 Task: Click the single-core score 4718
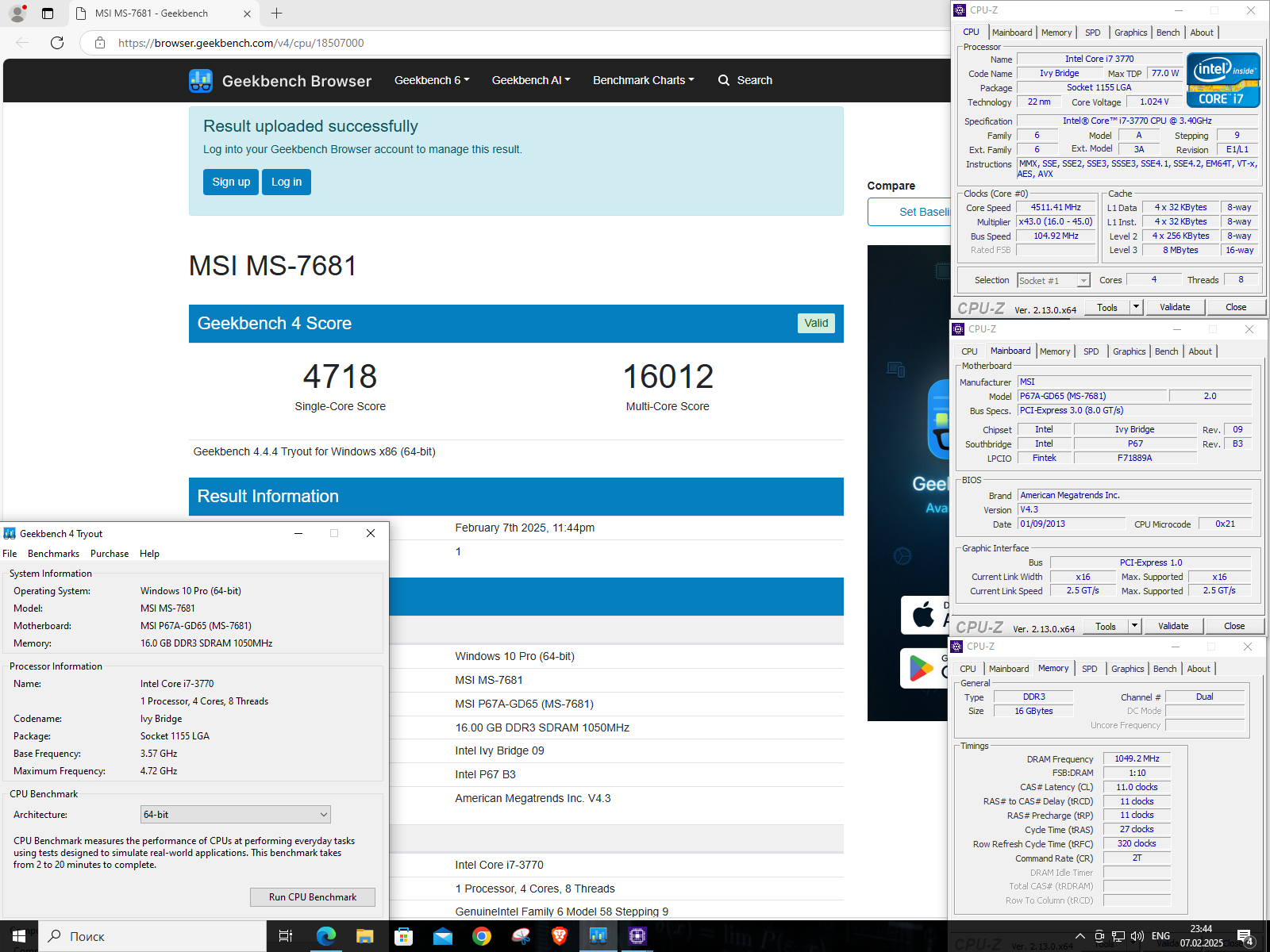[x=340, y=377]
